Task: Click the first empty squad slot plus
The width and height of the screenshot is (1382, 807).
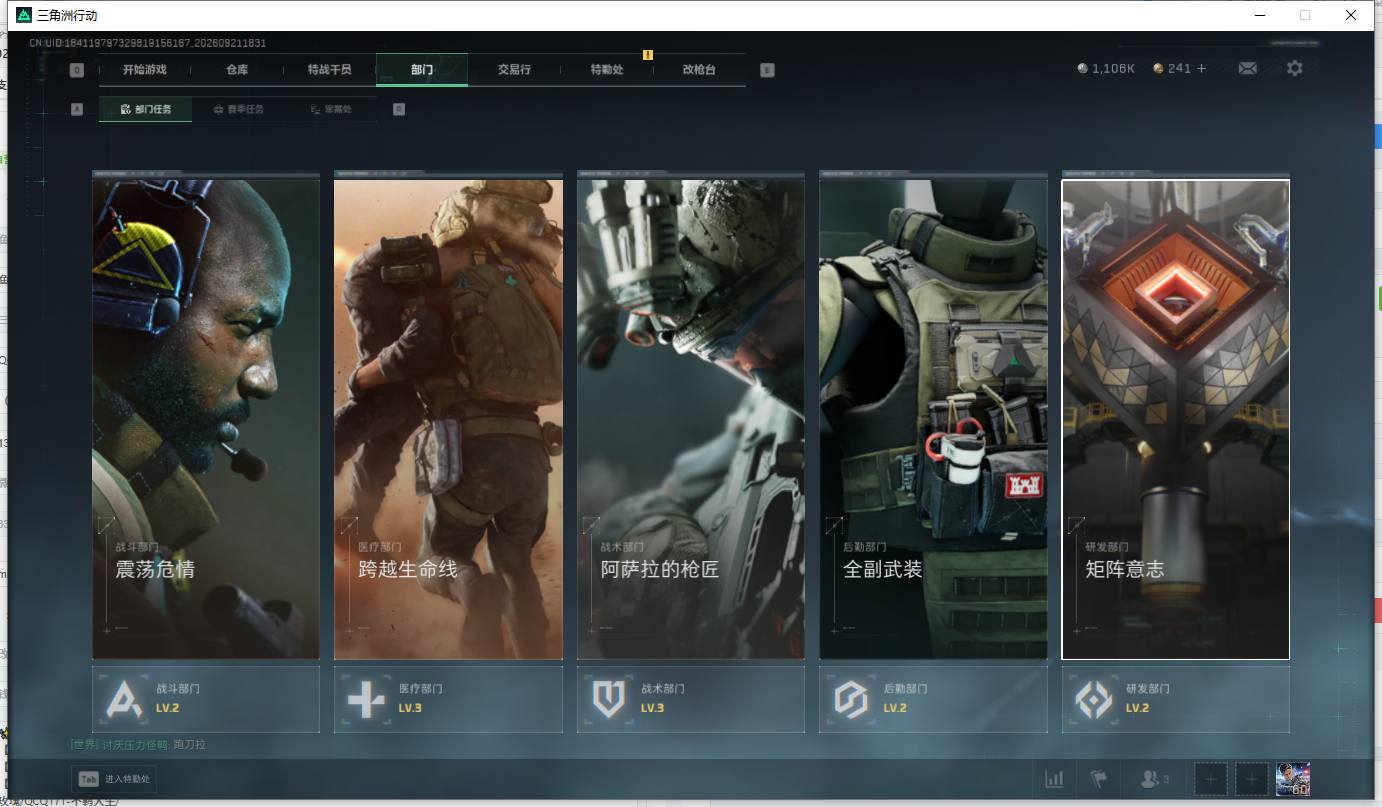Action: click(1210, 779)
